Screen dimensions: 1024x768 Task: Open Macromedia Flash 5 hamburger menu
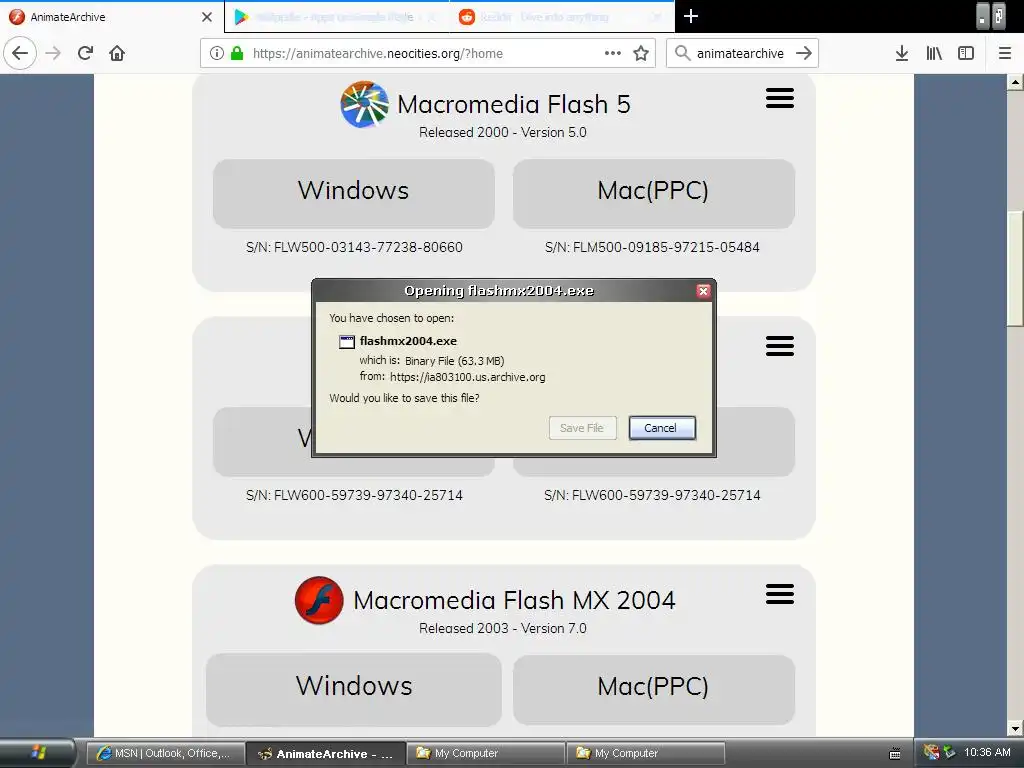780,99
